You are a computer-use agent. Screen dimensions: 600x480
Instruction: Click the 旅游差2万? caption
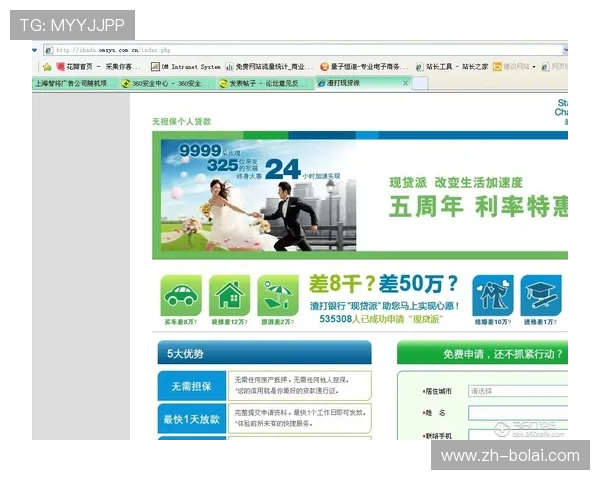point(278,322)
